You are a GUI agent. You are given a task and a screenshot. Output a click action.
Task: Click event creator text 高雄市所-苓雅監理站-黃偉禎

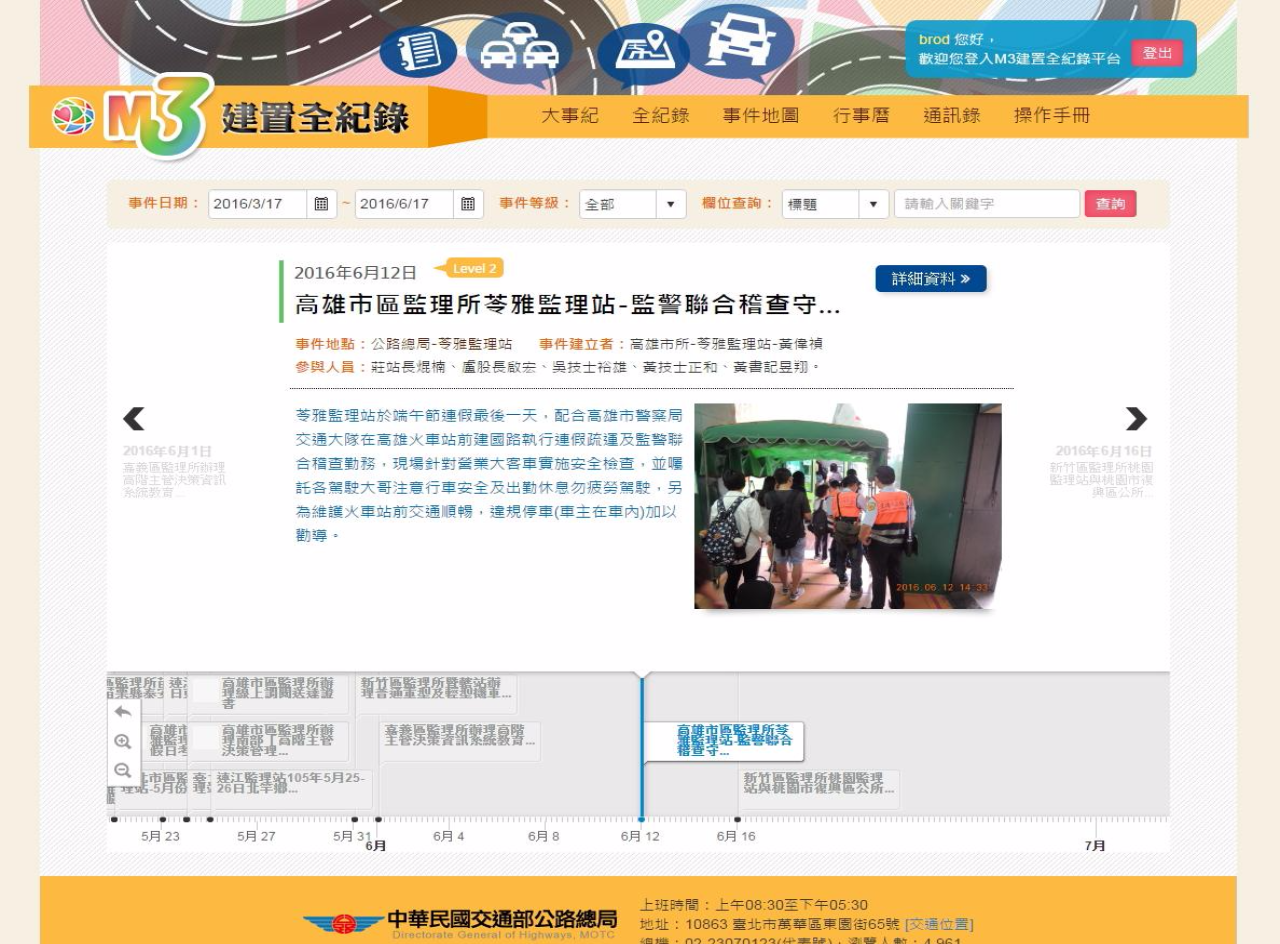726,343
